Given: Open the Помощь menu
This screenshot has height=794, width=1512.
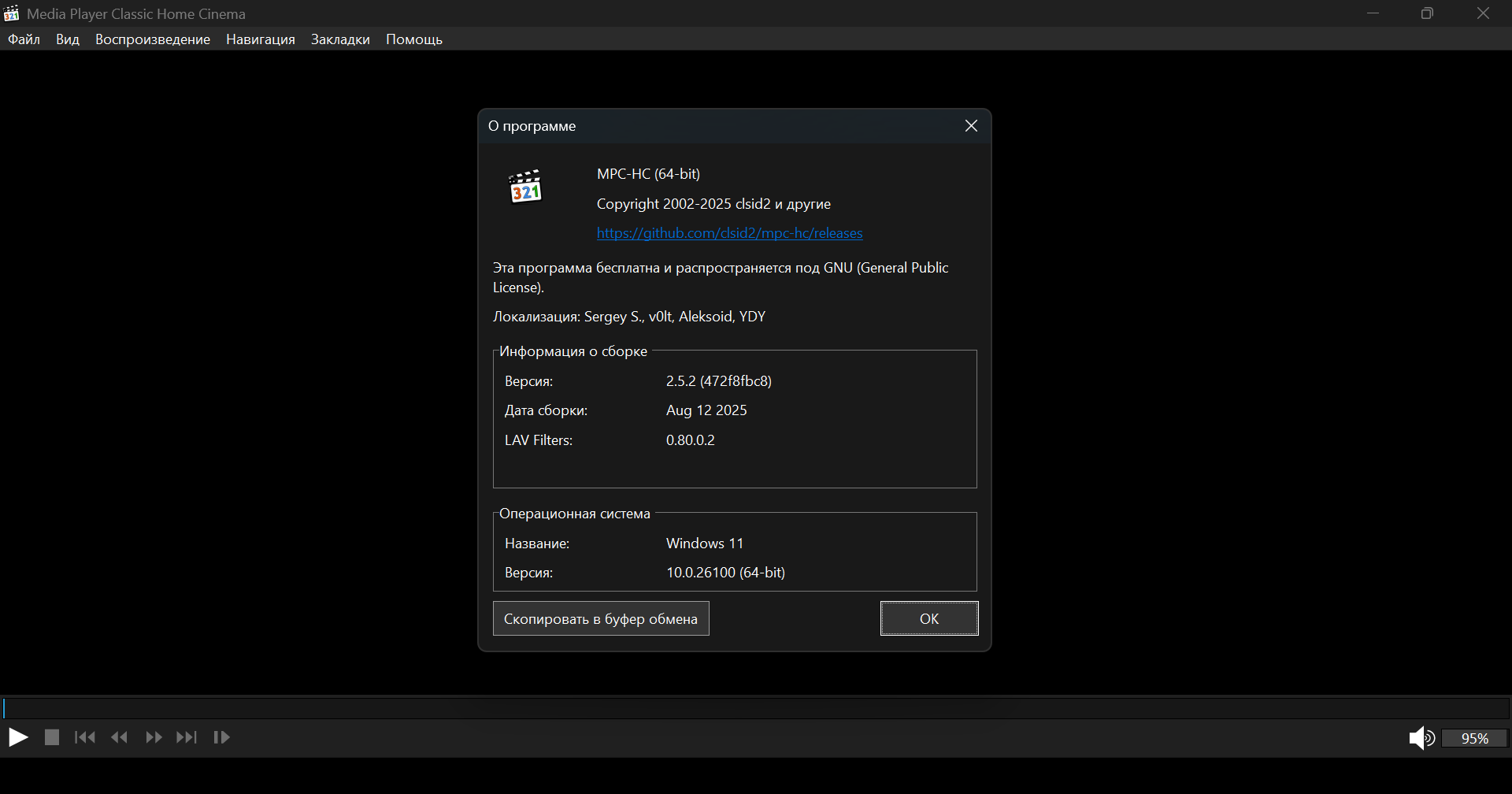Looking at the screenshot, I should coord(414,39).
